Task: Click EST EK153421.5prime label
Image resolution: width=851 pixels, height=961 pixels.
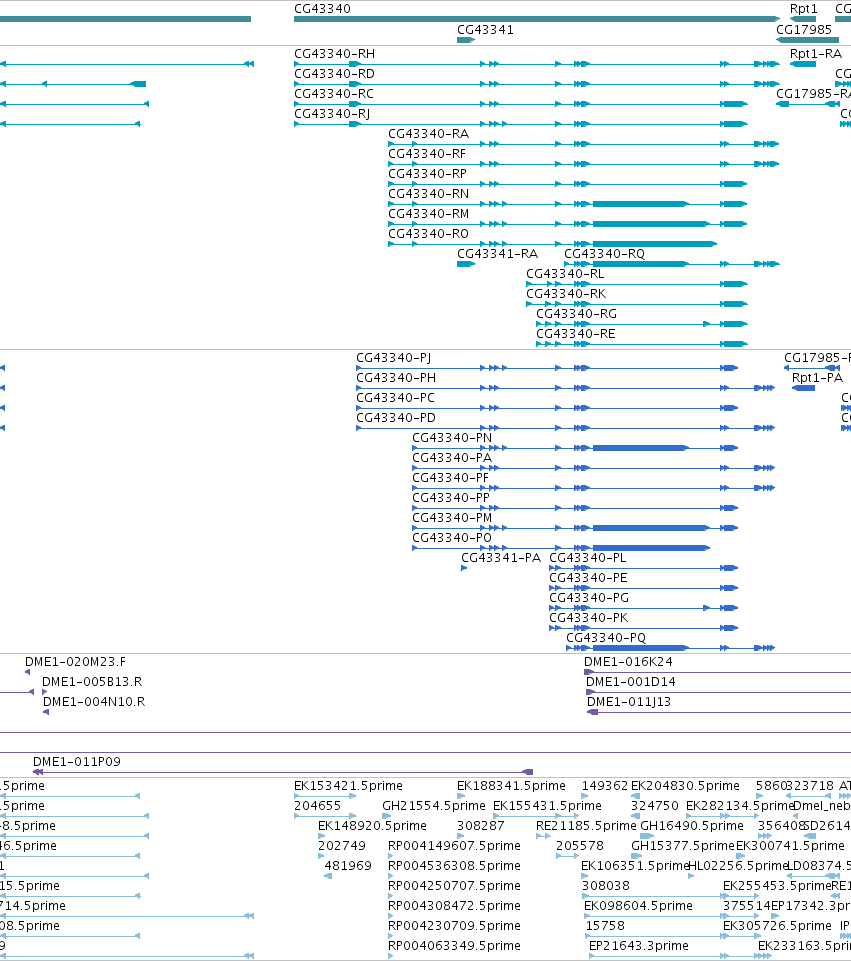Action: click(348, 785)
